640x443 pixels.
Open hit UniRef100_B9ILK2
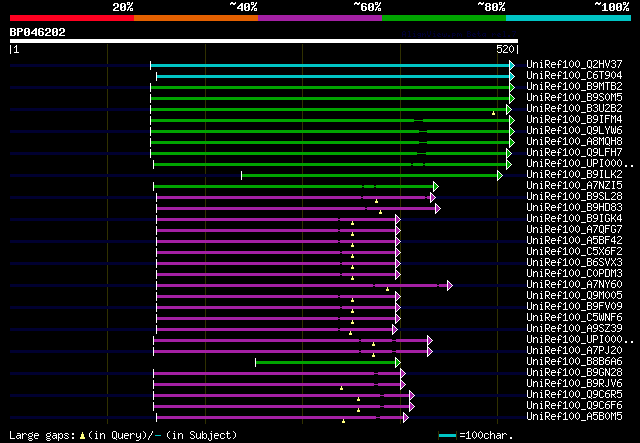(574, 174)
